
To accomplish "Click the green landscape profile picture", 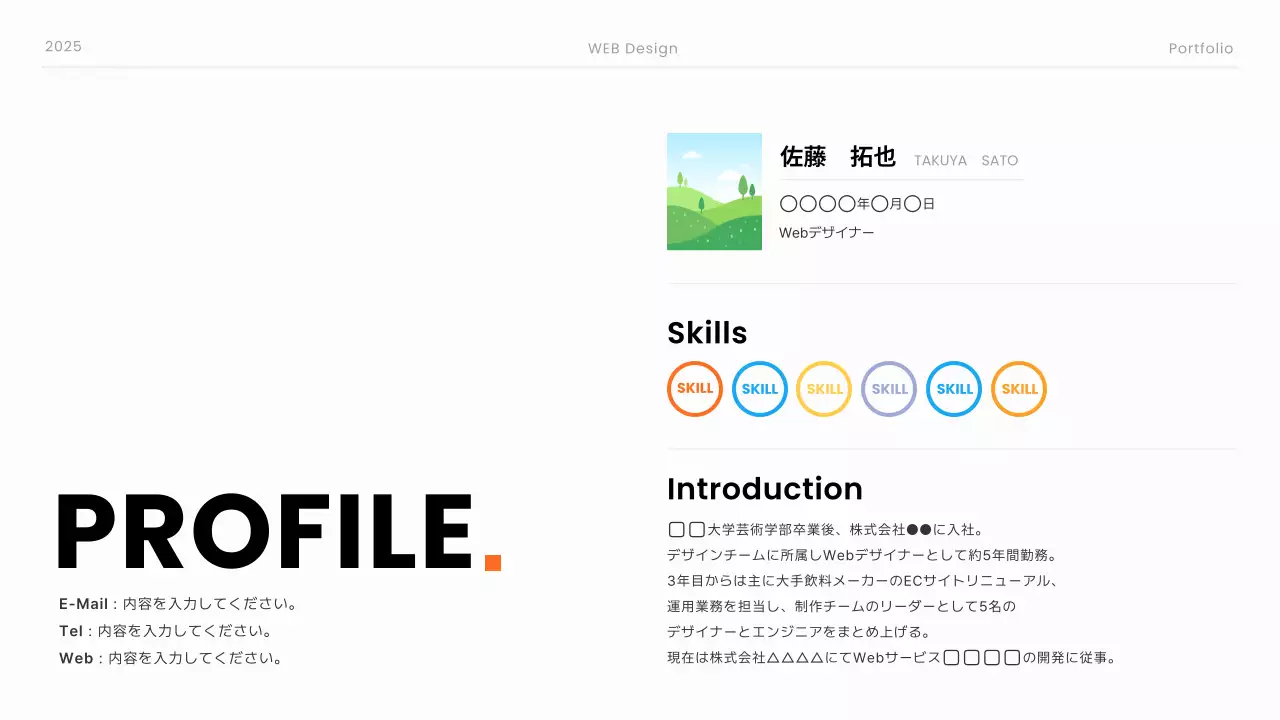I will (714, 191).
